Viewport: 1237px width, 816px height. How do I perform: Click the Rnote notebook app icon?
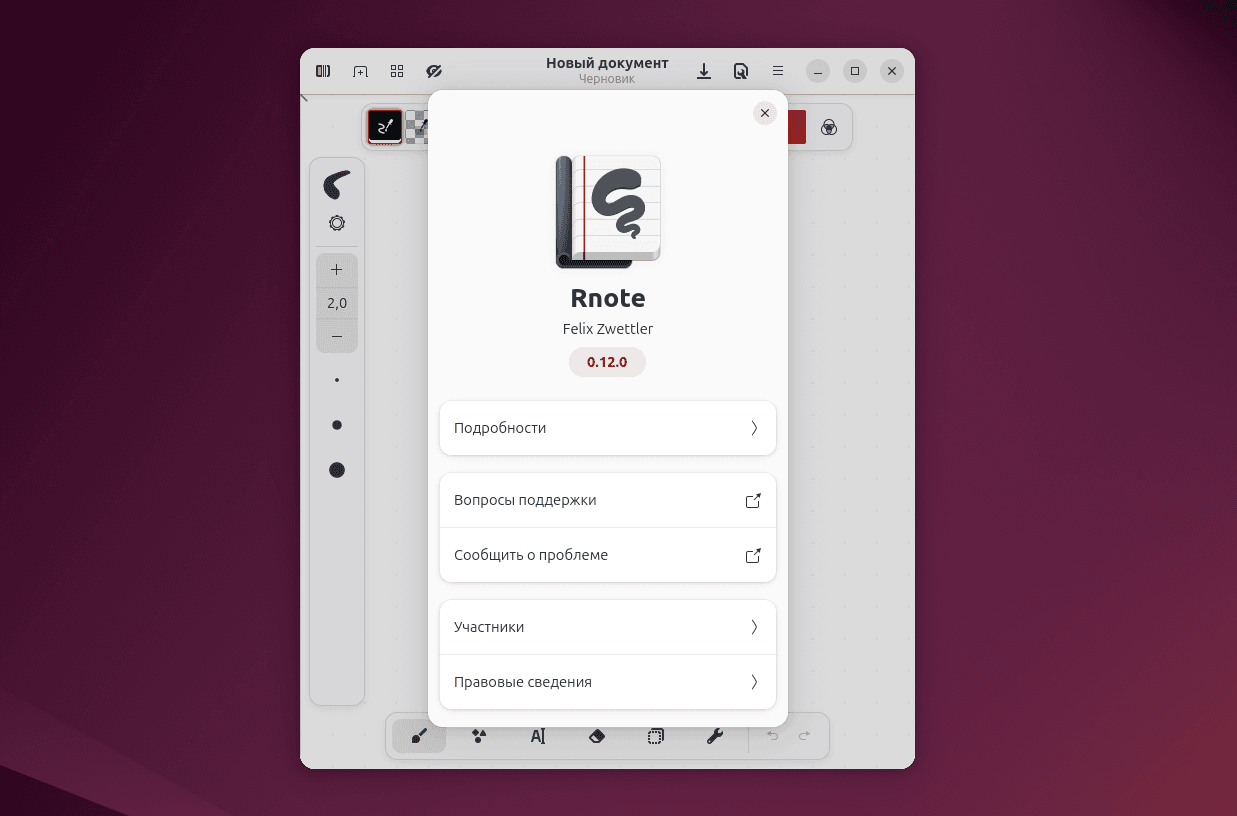pyautogui.click(x=608, y=211)
